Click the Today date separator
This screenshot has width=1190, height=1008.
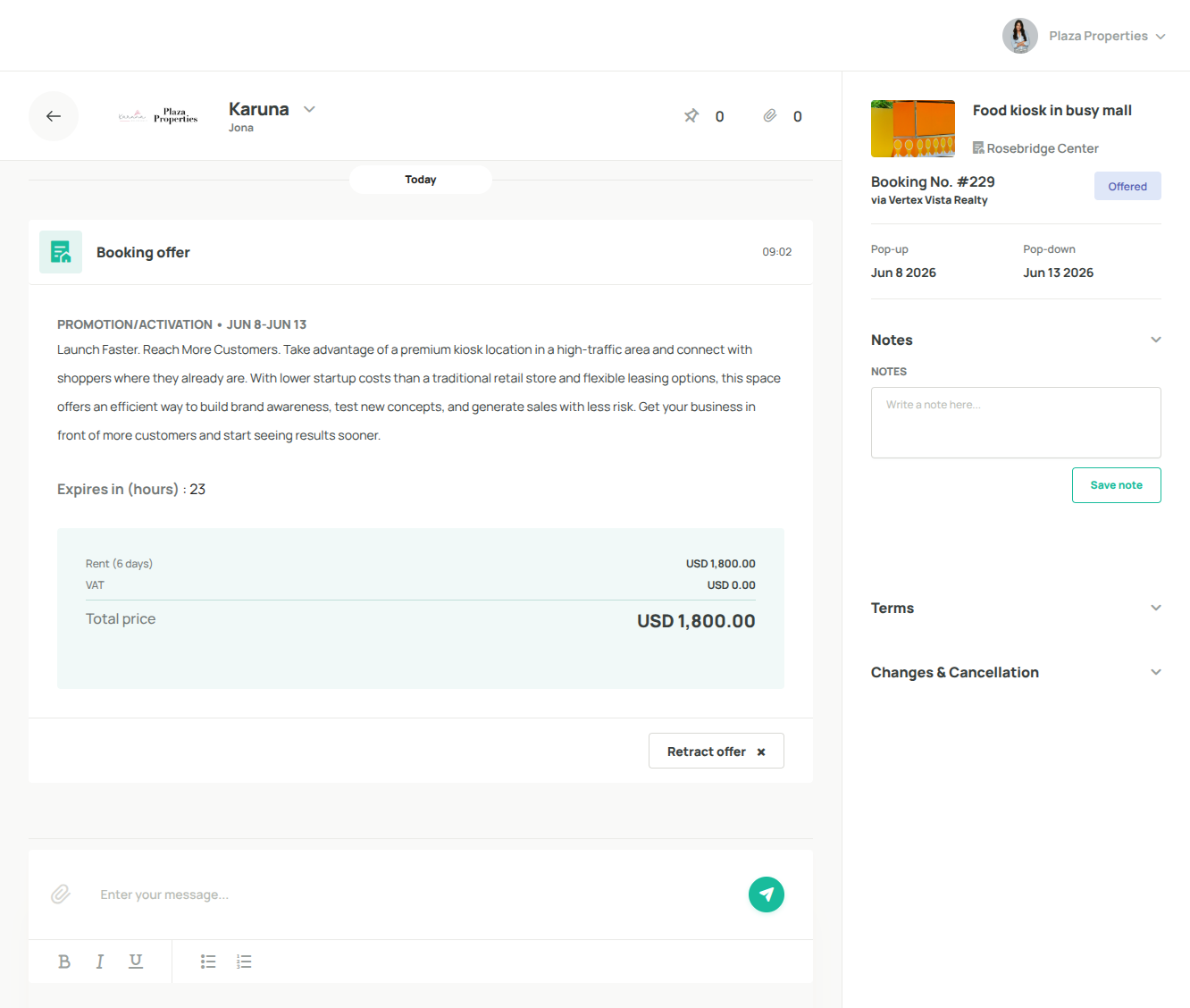(421, 180)
